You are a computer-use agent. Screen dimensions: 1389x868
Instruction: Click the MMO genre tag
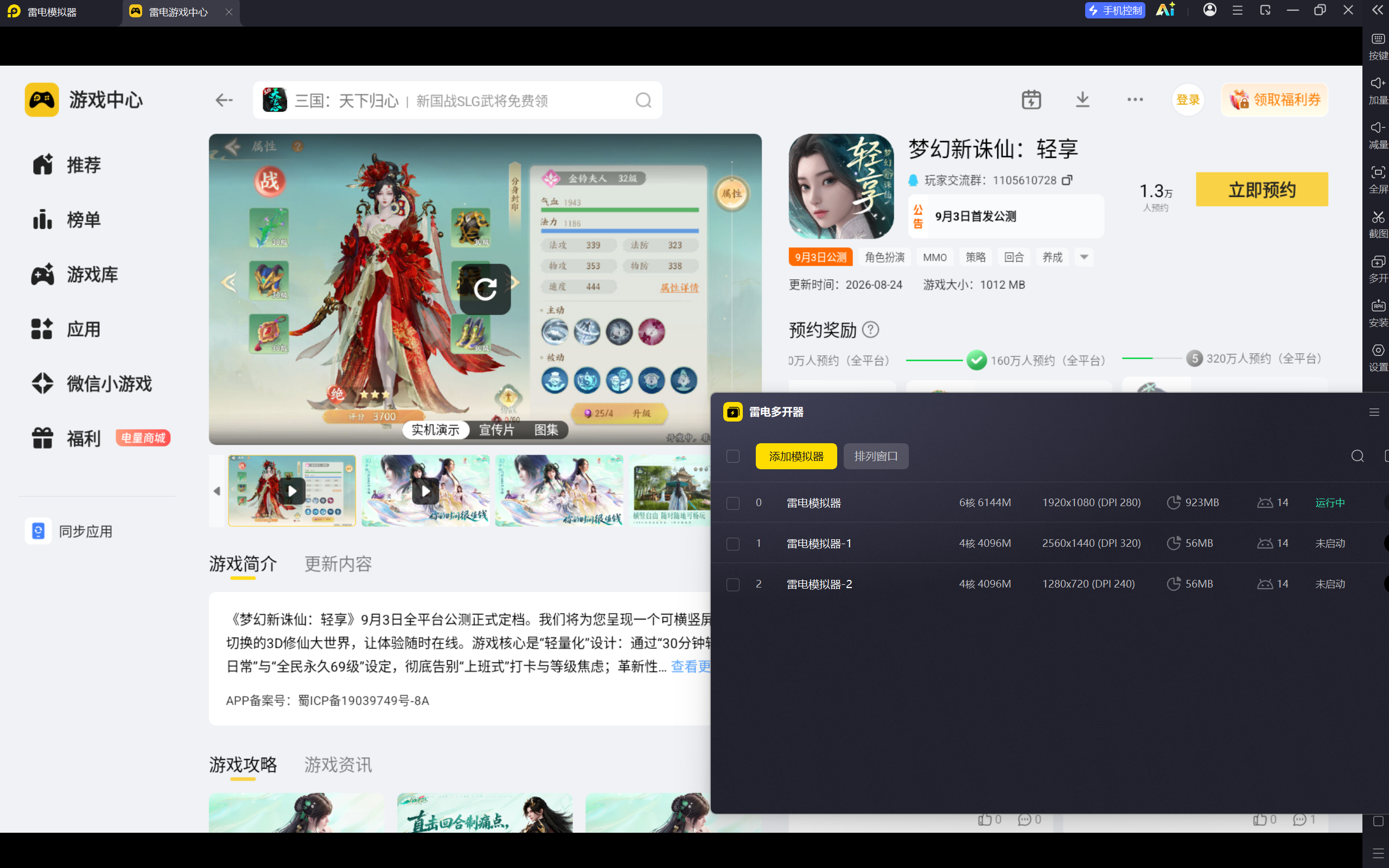click(934, 257)
